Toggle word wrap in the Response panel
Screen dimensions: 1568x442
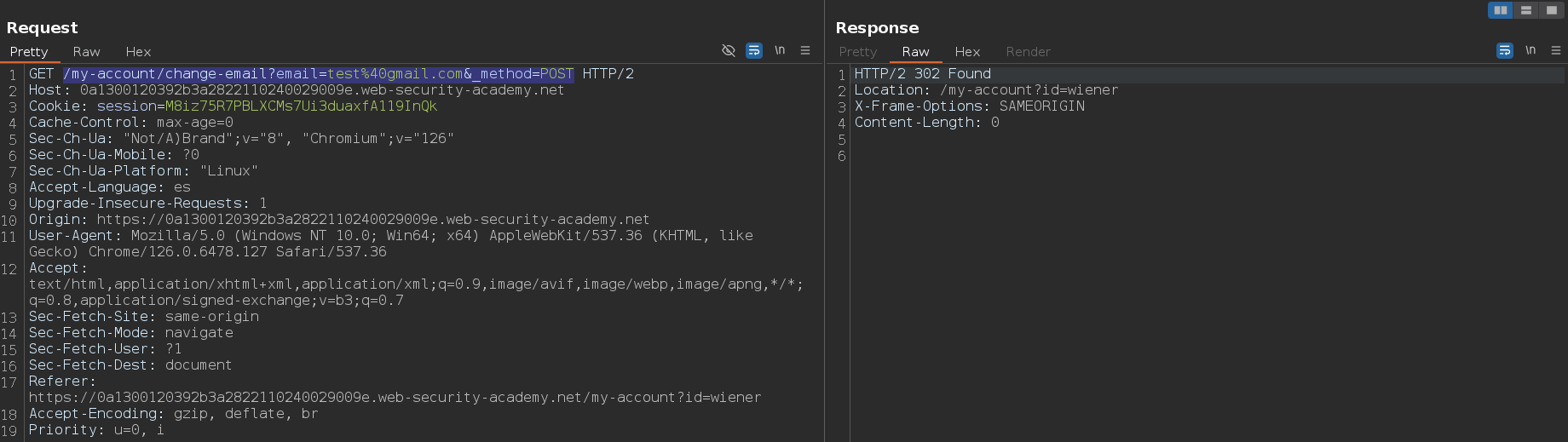(1505, 51)
